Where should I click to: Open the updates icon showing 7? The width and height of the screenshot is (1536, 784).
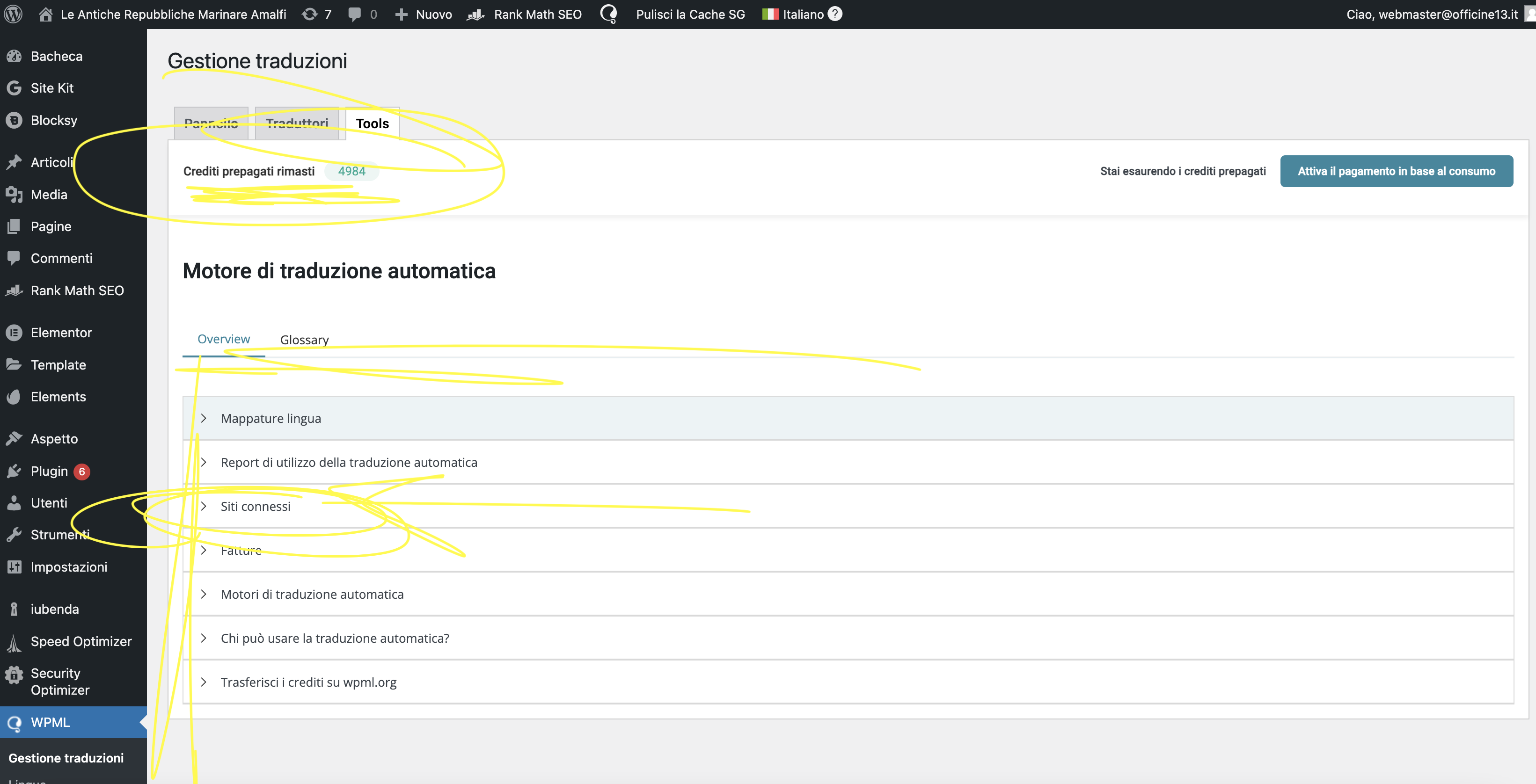coord(309,14)
